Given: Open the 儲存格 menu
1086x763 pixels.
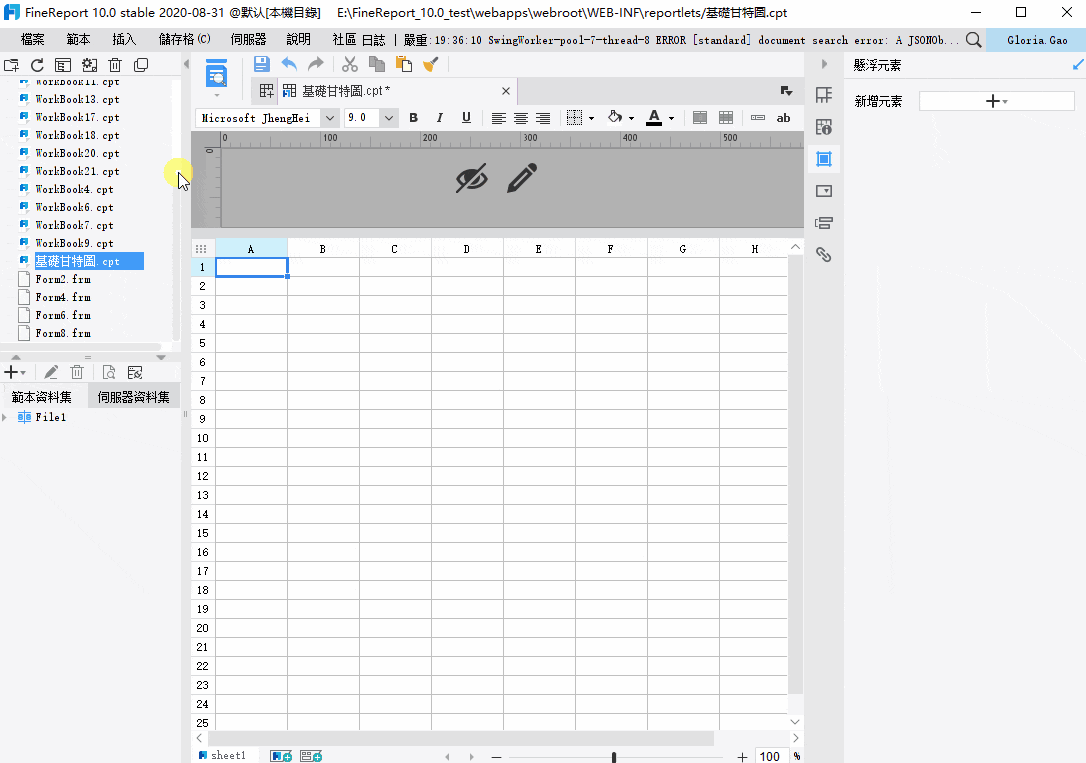Looking at the screenshot, I should pyautogui.click(x=184, y=39).
